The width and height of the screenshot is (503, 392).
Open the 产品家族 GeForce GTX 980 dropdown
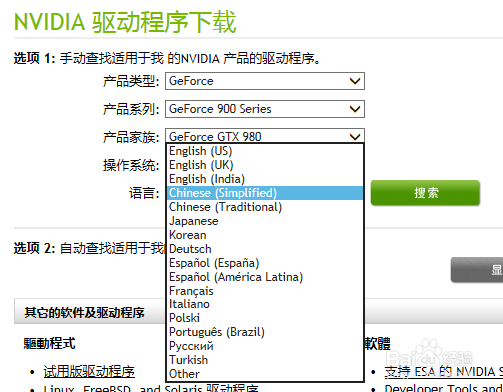point(265,136)
